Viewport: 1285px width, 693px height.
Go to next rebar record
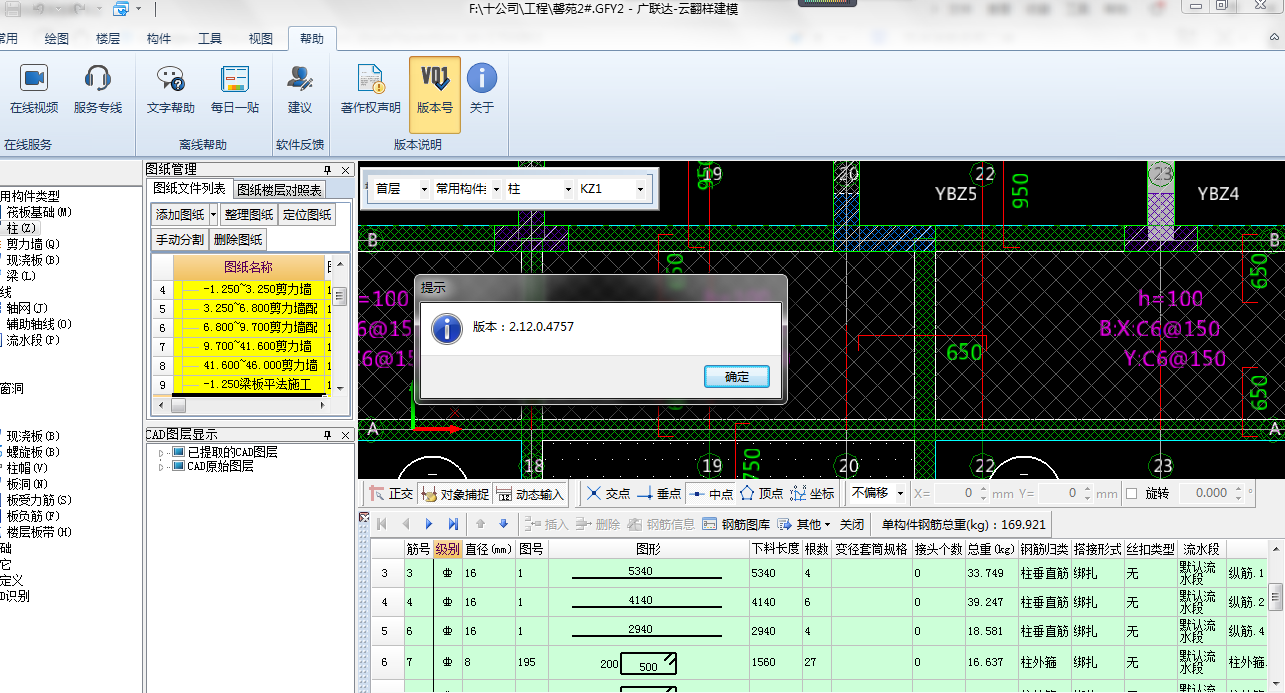point(429,524)
